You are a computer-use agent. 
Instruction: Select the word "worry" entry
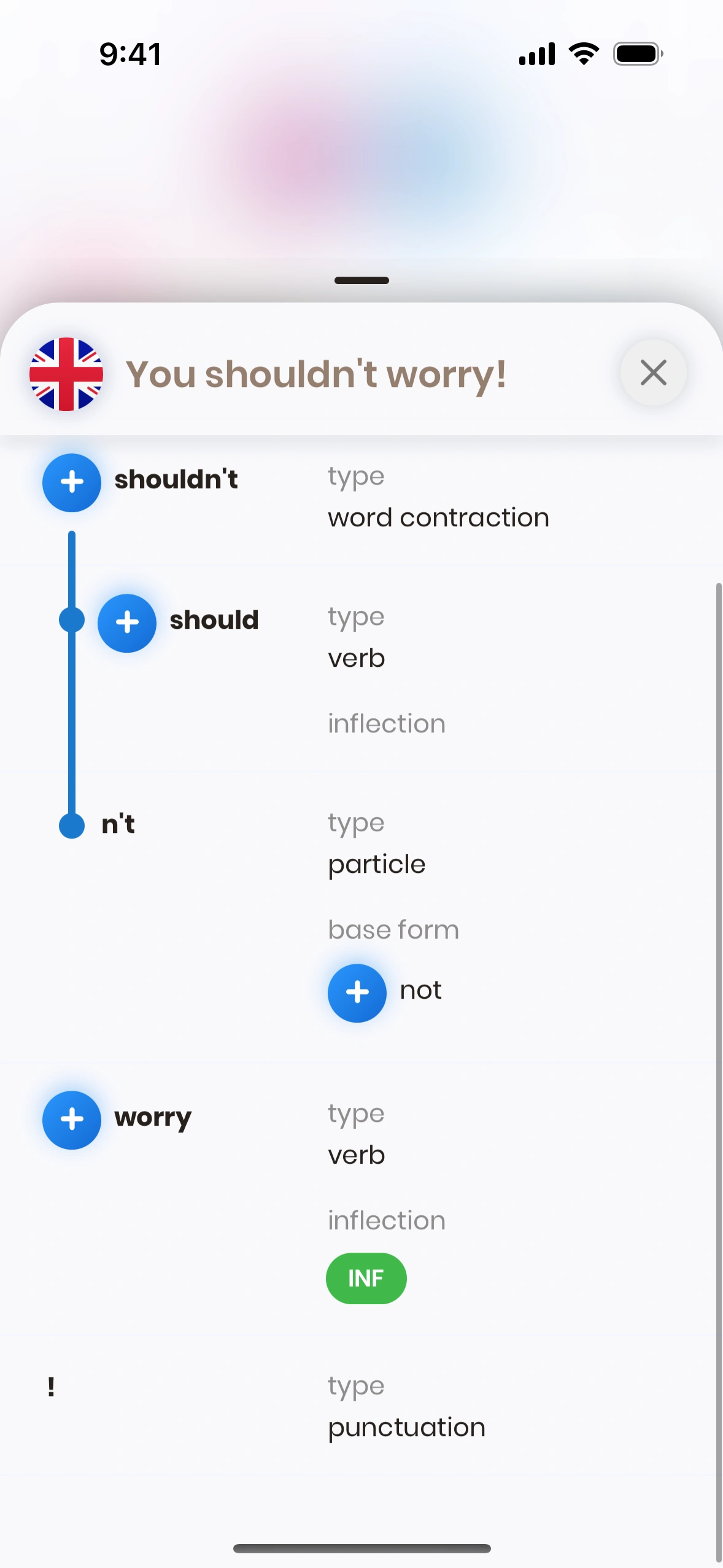coord(153,1118)
